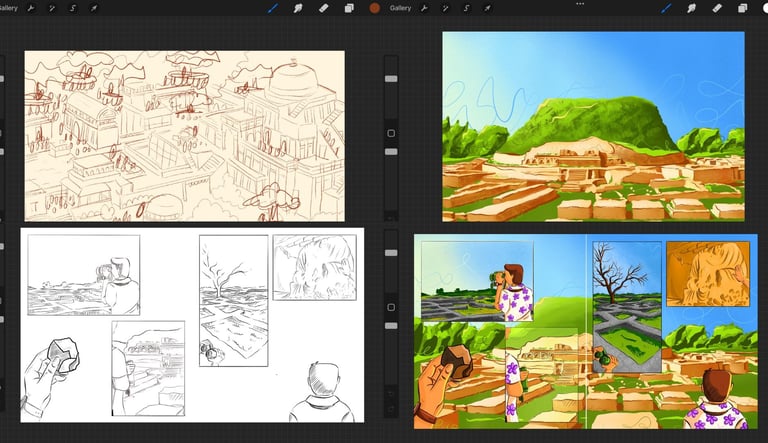Tap Modify square button beside green hill painting
Image resolution: width=768 pixels, height=443 pixels.
pos(391,133)
